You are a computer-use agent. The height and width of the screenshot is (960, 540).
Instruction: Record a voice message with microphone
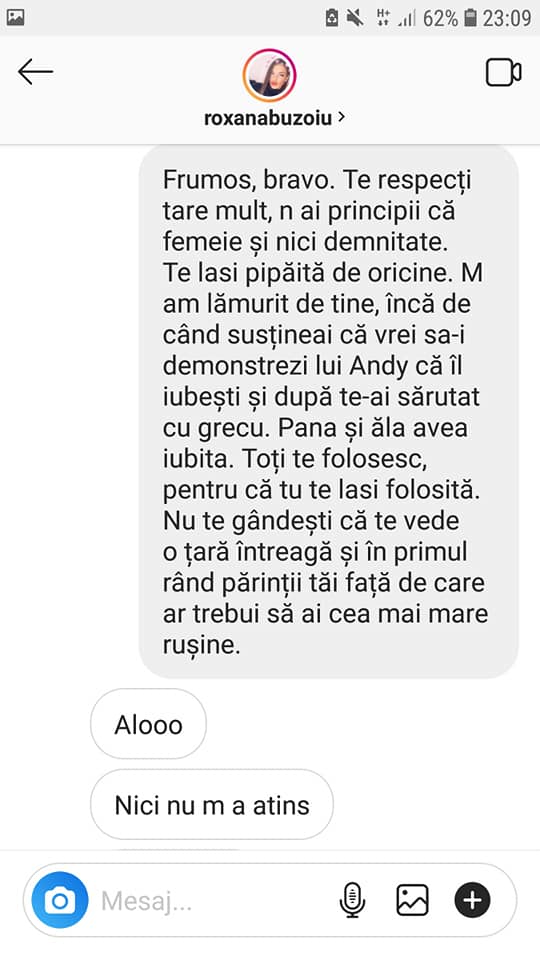(x=352, y=900)
